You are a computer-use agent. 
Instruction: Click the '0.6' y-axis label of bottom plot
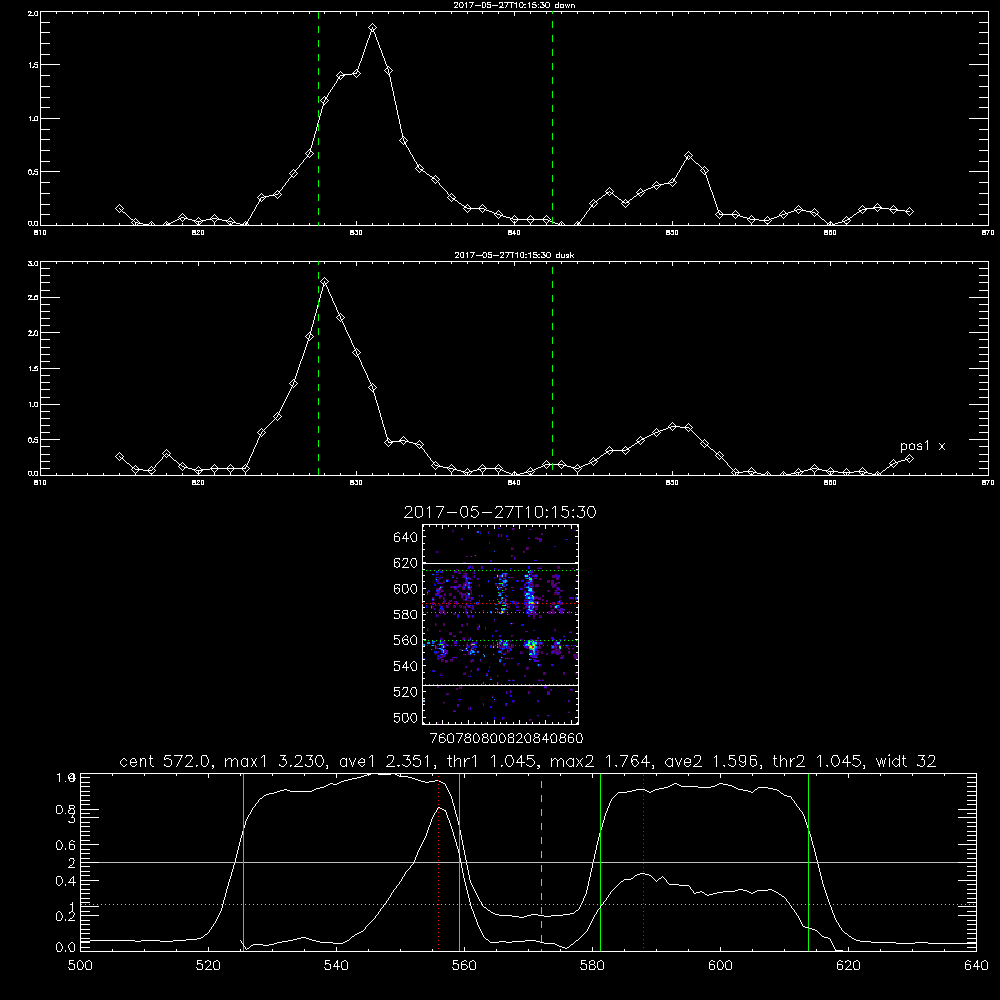(66, 846)
